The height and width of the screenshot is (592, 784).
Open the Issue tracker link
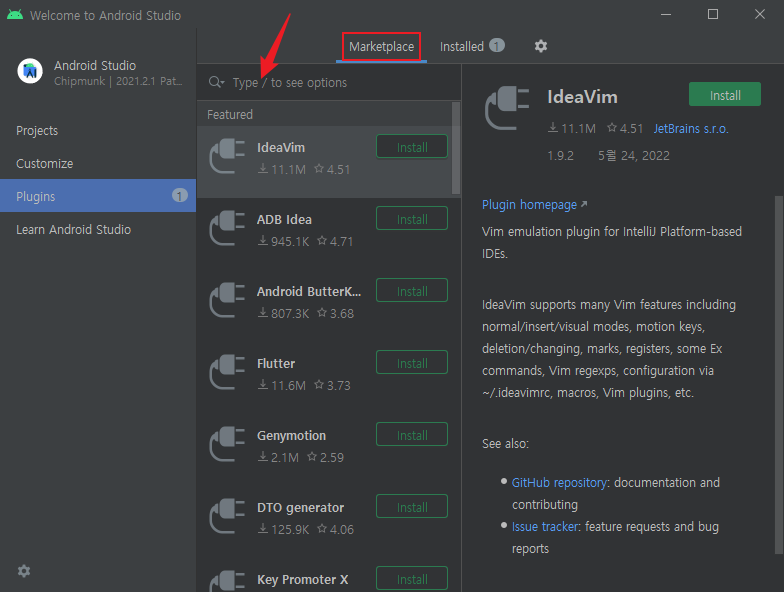point(545,526)
